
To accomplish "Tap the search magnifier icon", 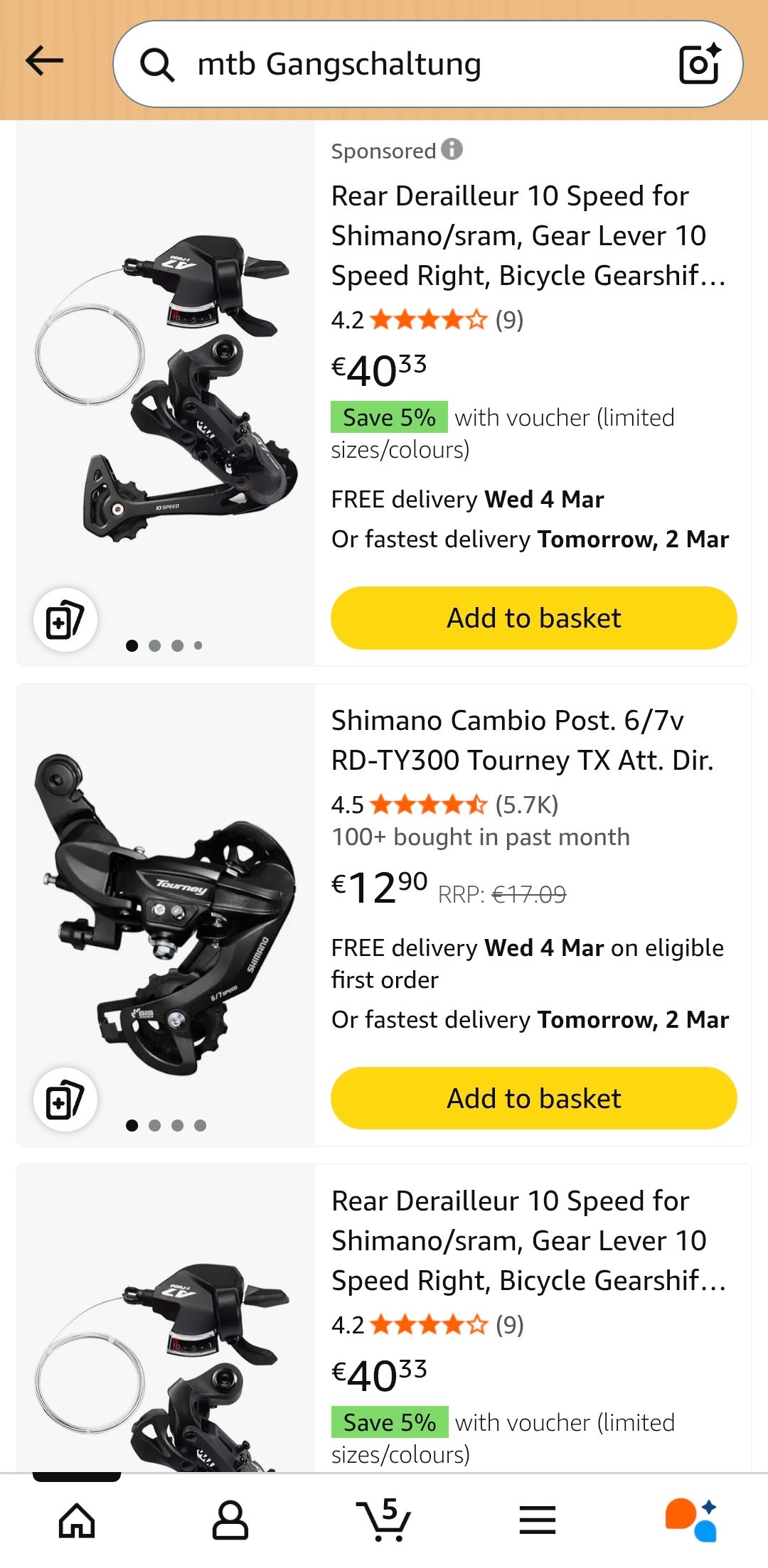I will [x=157, y=65].
